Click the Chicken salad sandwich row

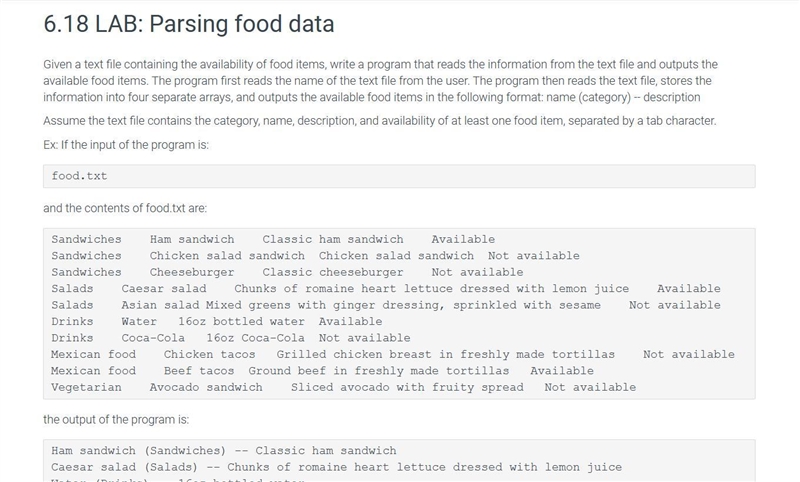click(x=315, y=256)
